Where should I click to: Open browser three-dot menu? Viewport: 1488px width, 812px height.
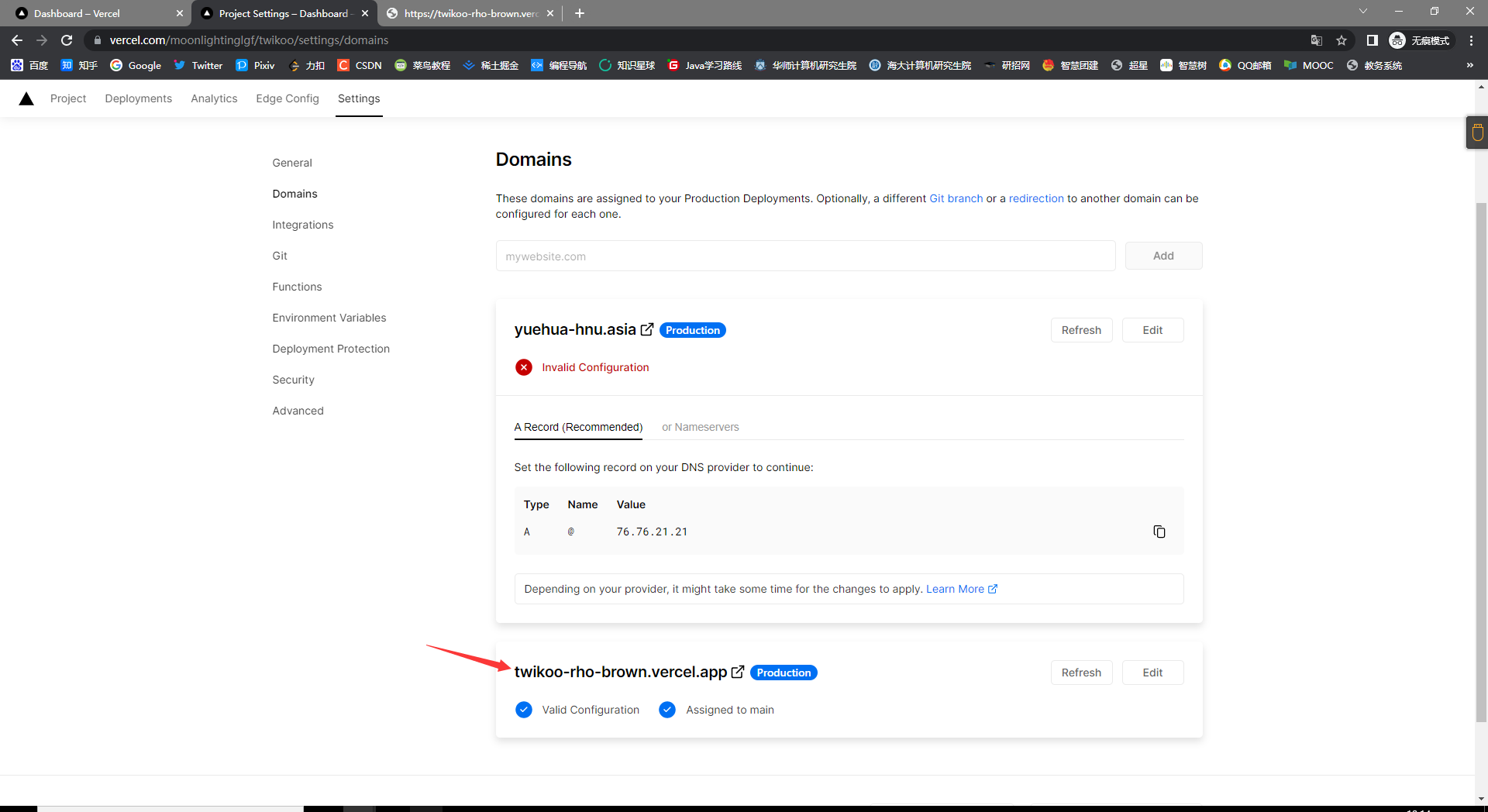1471,40
